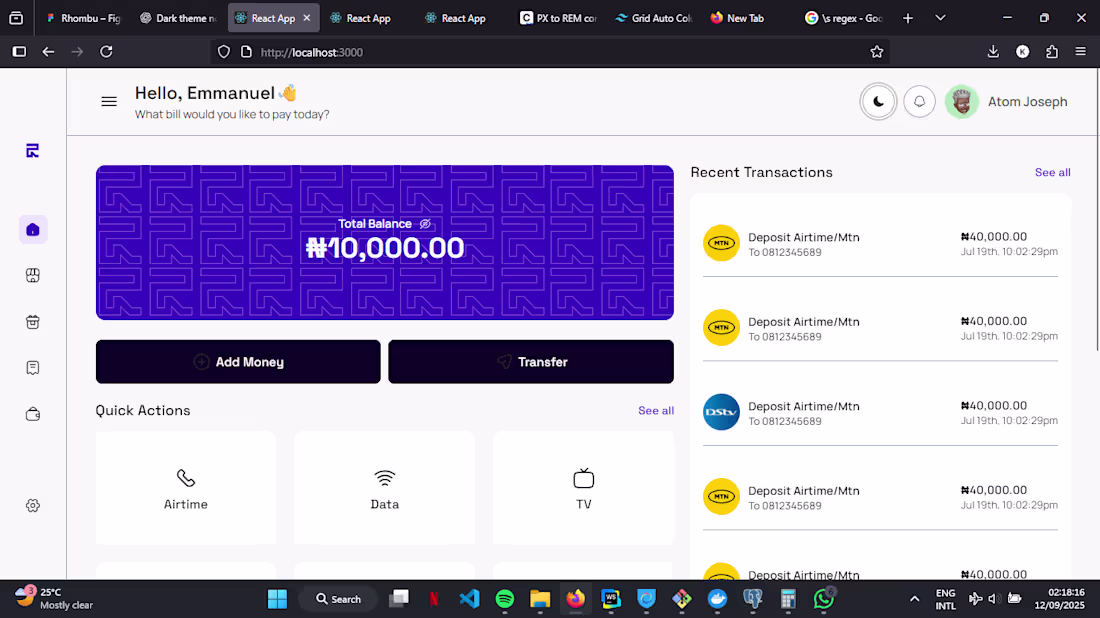This screenshot has width=1100, height=618.
Task: Switch to the Dark theme browser tab
Action: [x=178, y=18]
